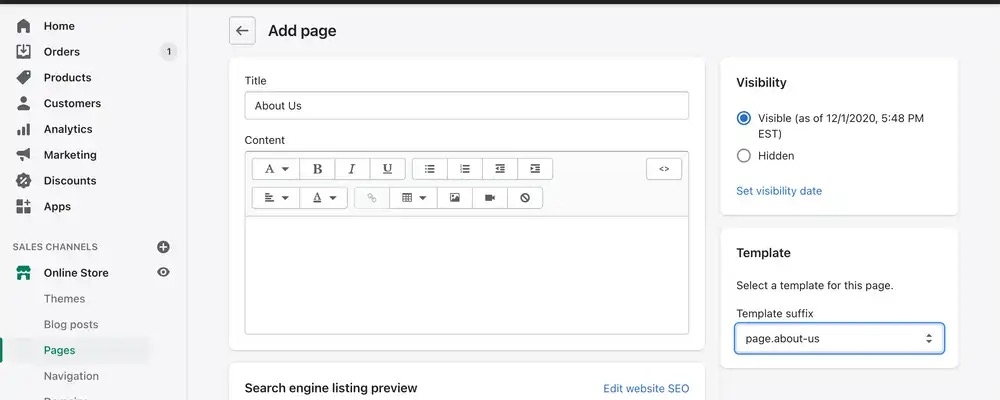This screenshot has height=400, width=1000.
Task: Click into the Title input field
Action: point(466,106)
